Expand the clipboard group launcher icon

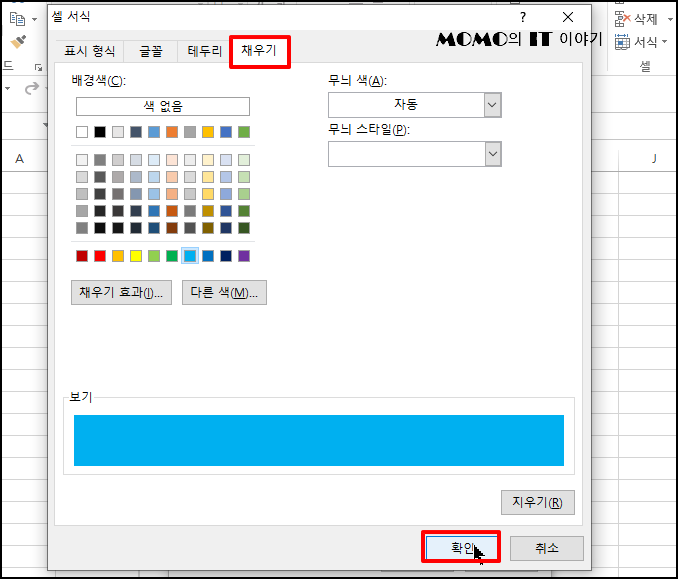click(x=38, y=67)
